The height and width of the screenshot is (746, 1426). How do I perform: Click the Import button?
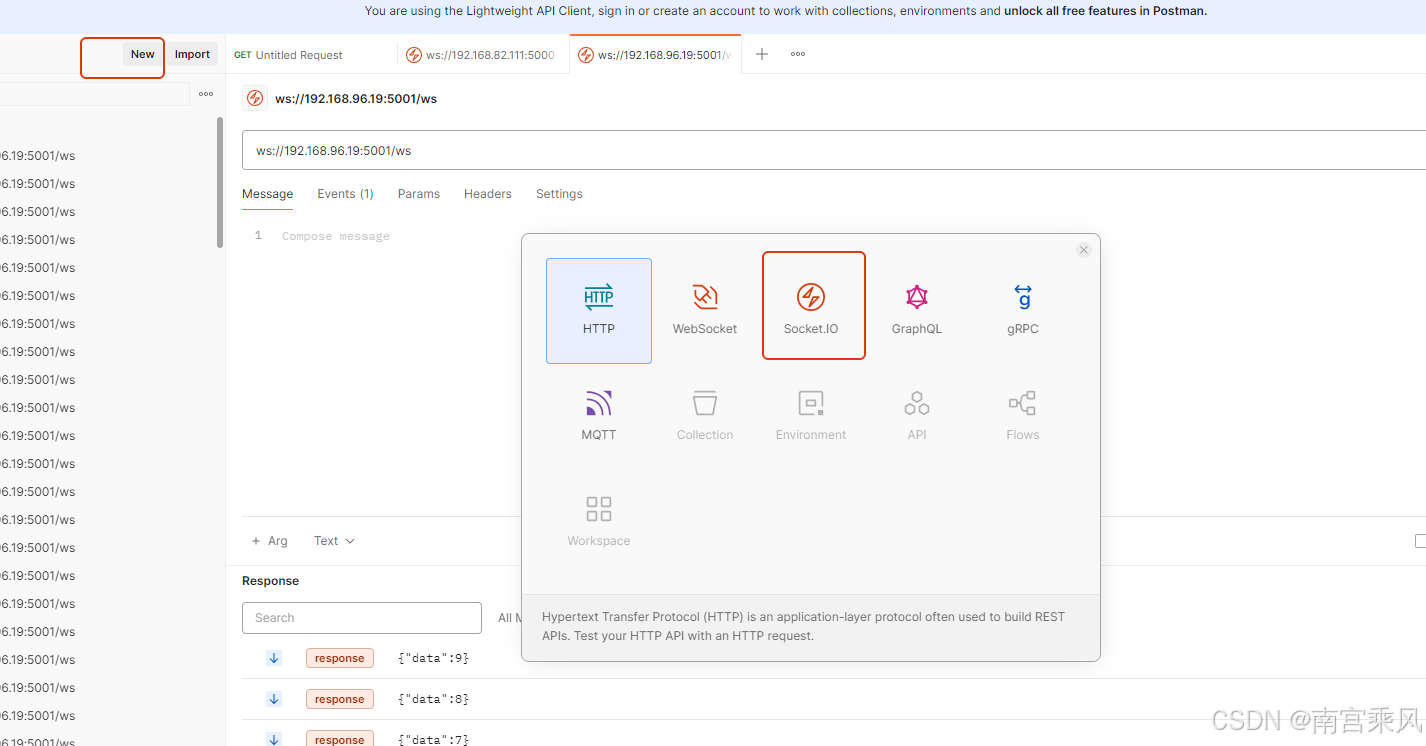tap(192, 54)
